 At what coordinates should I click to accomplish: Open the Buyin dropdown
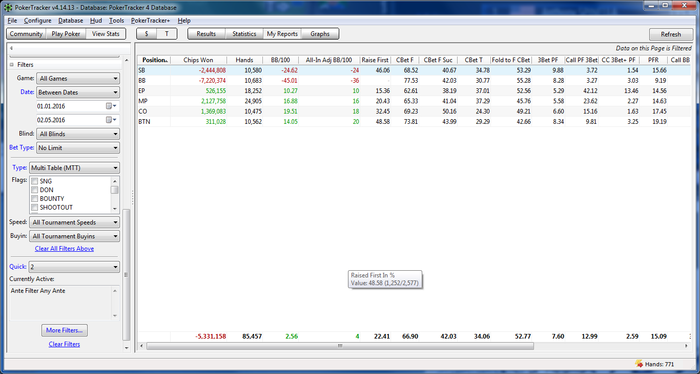pos(74,236)
